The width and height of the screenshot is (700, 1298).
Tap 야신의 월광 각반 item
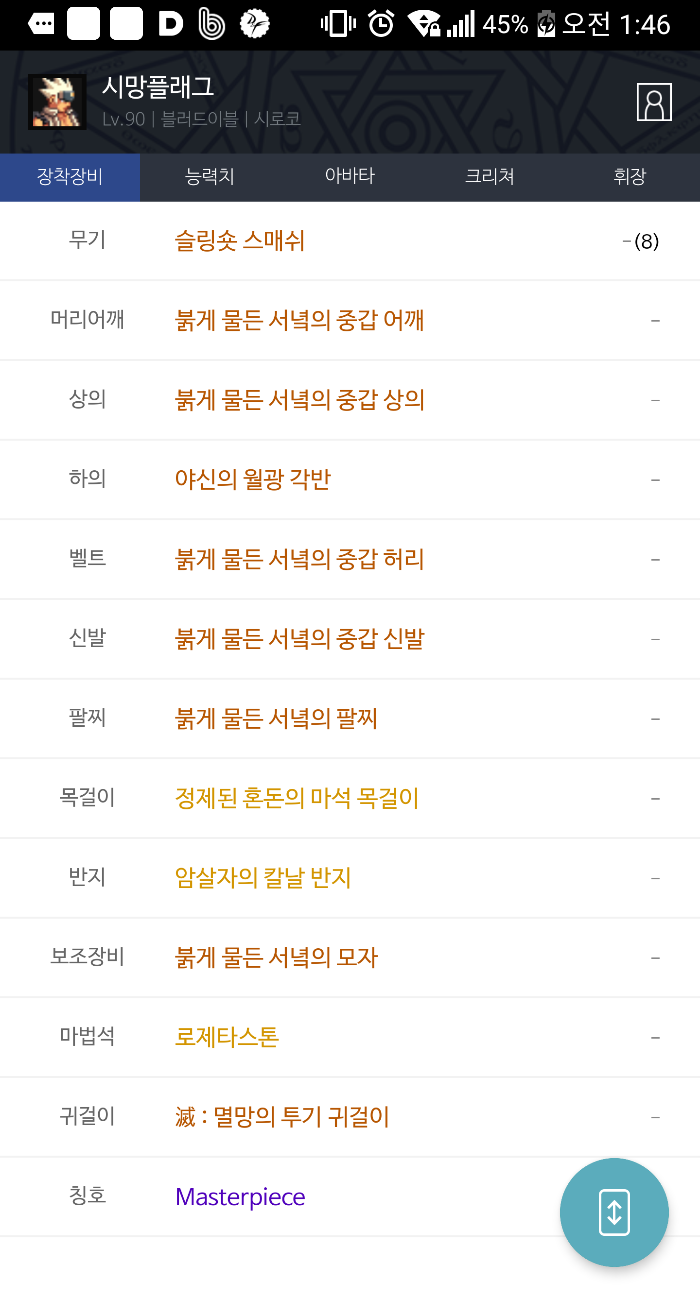click(253, 480)
